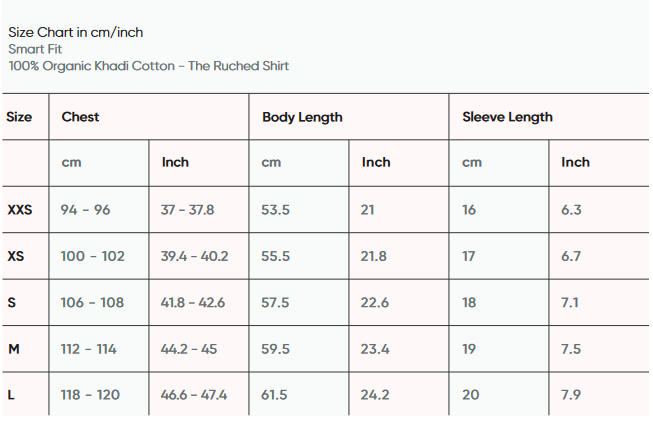This screenshot has width=653, height=427.
Task: Click the "Smart Fit" subtitle text
Action: pos(35,49)
